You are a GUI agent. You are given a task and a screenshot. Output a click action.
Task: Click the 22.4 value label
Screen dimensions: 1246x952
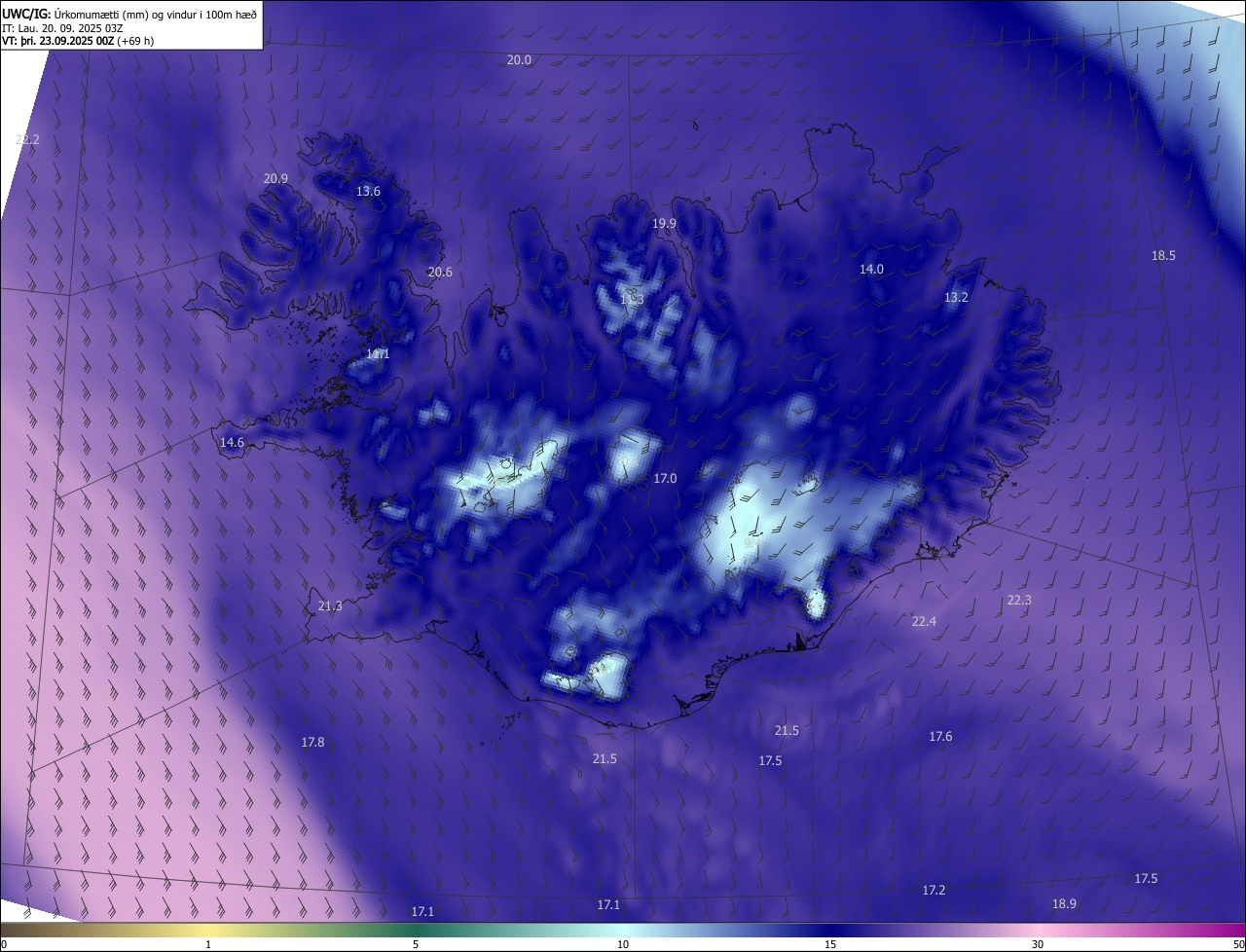coord(923,622)
